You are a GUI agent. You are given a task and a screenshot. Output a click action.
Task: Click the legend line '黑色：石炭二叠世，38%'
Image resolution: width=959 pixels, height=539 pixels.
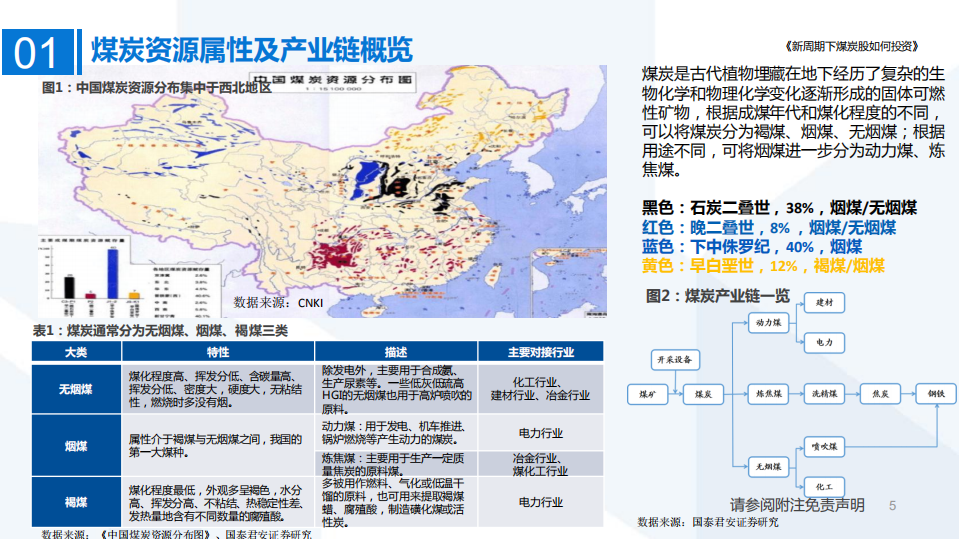pos(779,208)
